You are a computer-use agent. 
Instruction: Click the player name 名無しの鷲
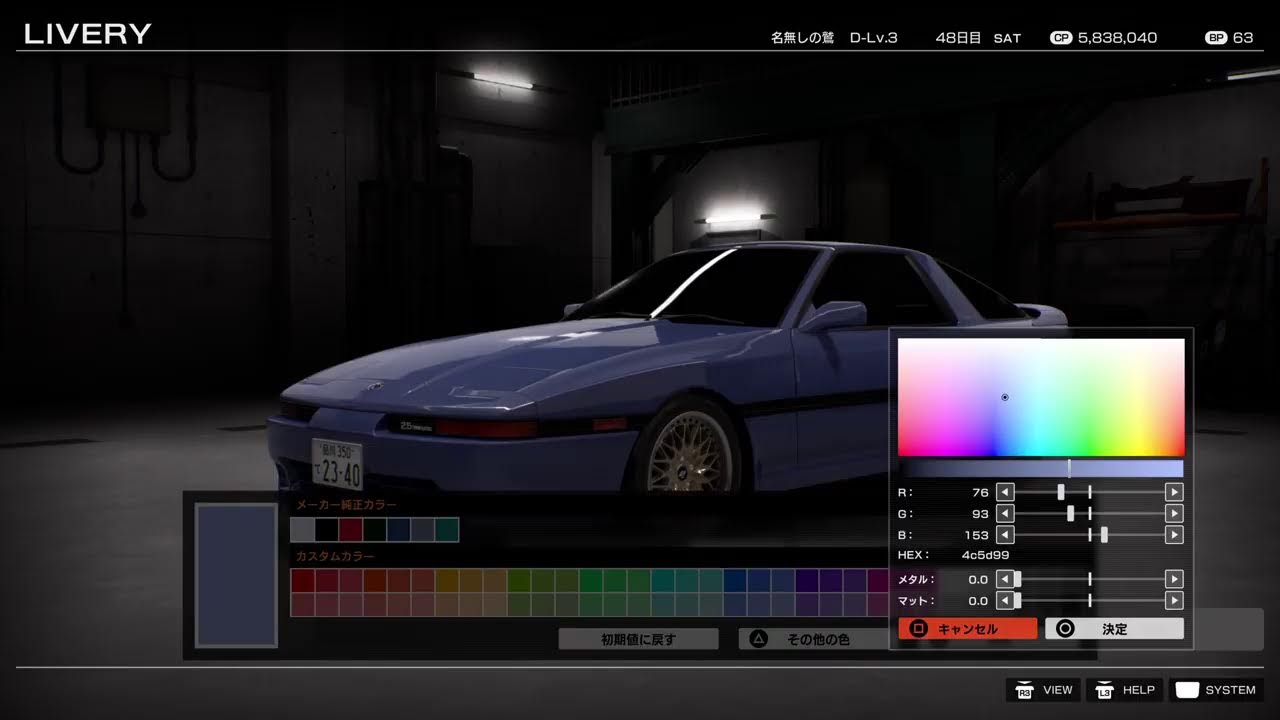pos(802,38)
